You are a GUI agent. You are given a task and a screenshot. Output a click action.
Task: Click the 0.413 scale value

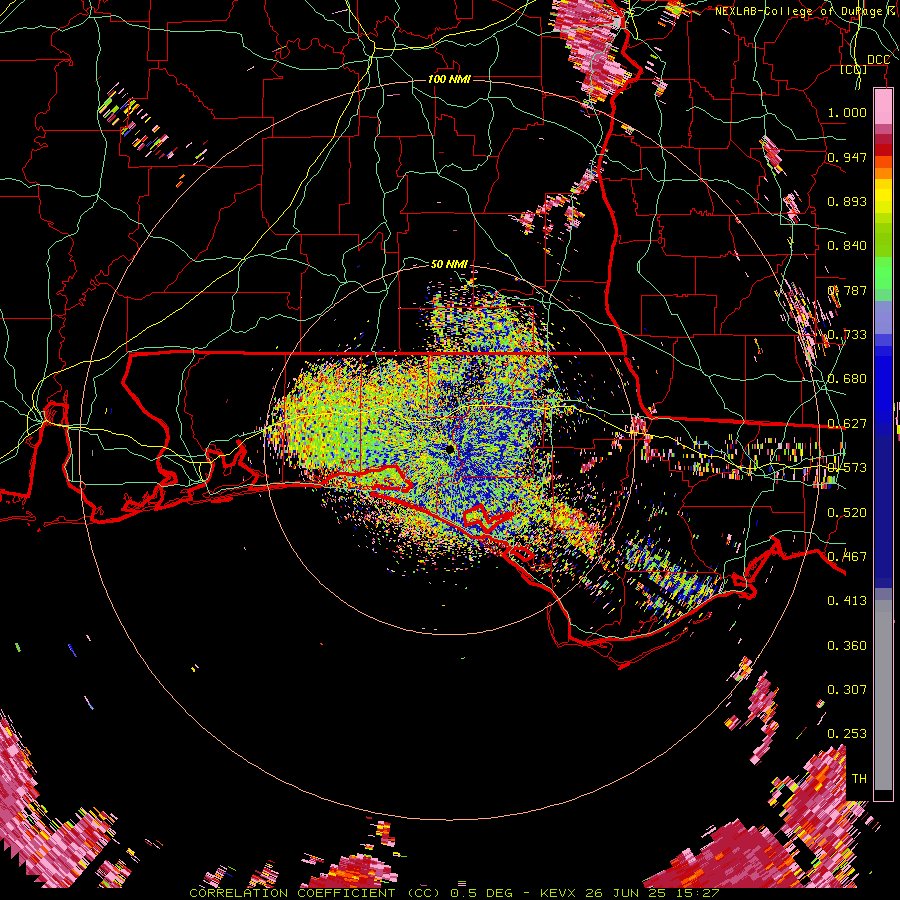pos(847,601)
